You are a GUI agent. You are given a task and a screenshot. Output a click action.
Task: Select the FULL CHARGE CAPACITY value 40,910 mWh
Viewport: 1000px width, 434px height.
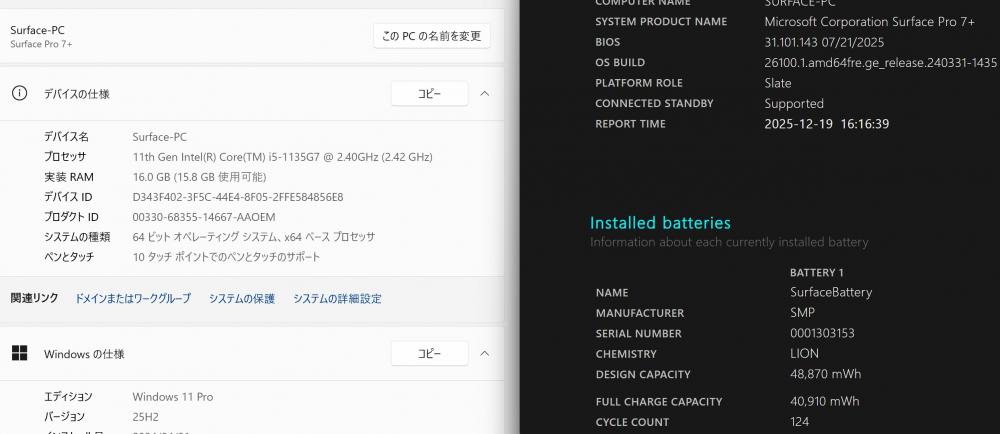click(824, 401)
